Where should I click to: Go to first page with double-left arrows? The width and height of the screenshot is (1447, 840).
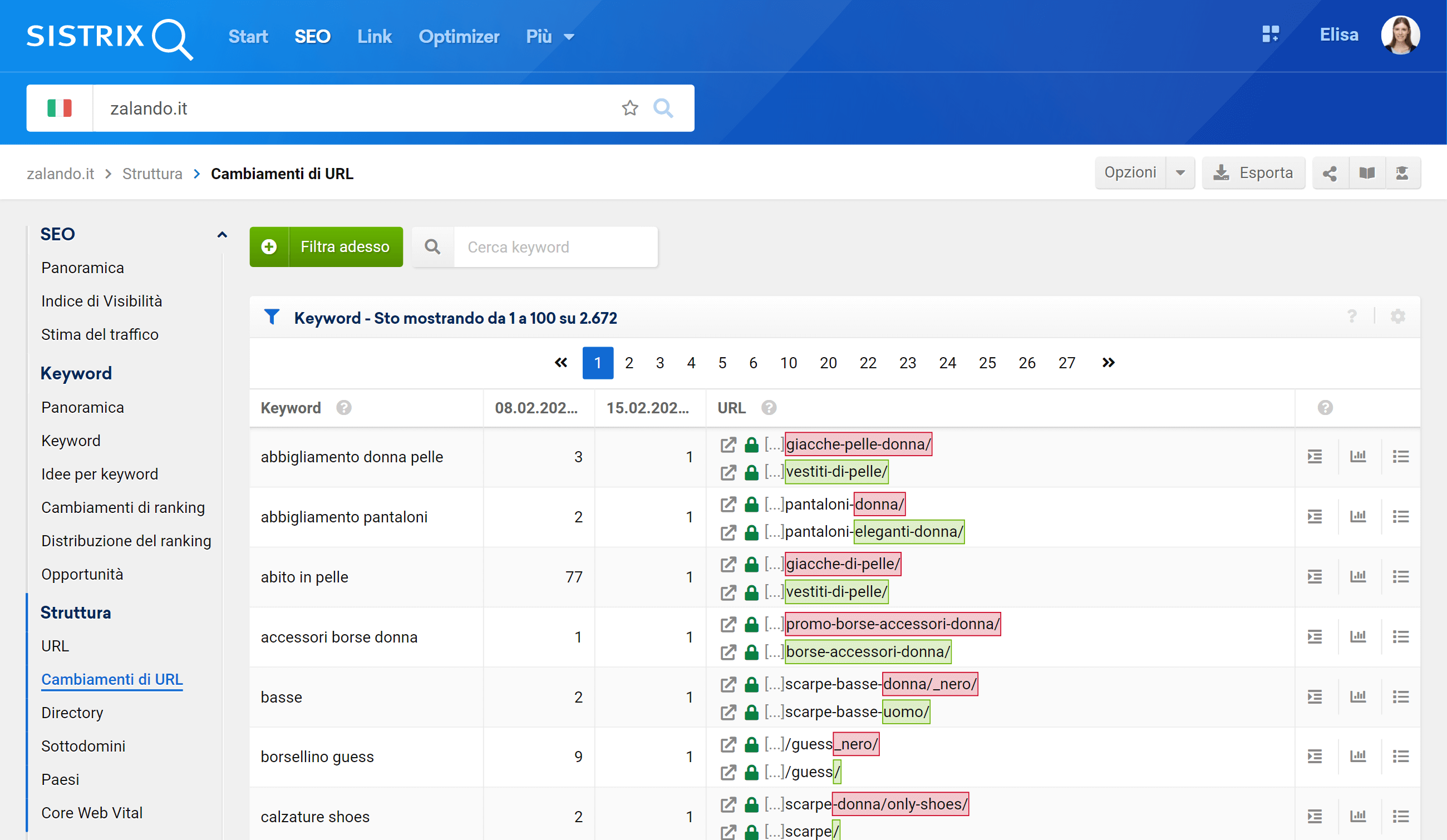click(x=561, y=363)
